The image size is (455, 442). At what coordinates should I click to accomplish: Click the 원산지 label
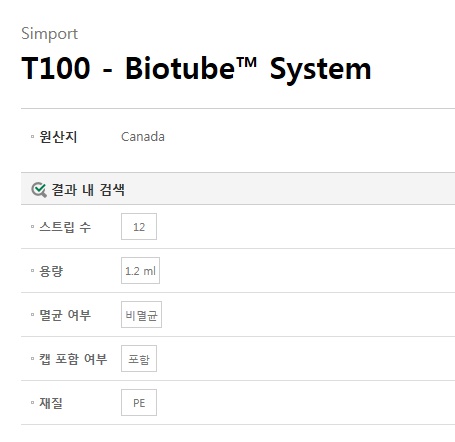pyautogui.click(x=58, y=137)
